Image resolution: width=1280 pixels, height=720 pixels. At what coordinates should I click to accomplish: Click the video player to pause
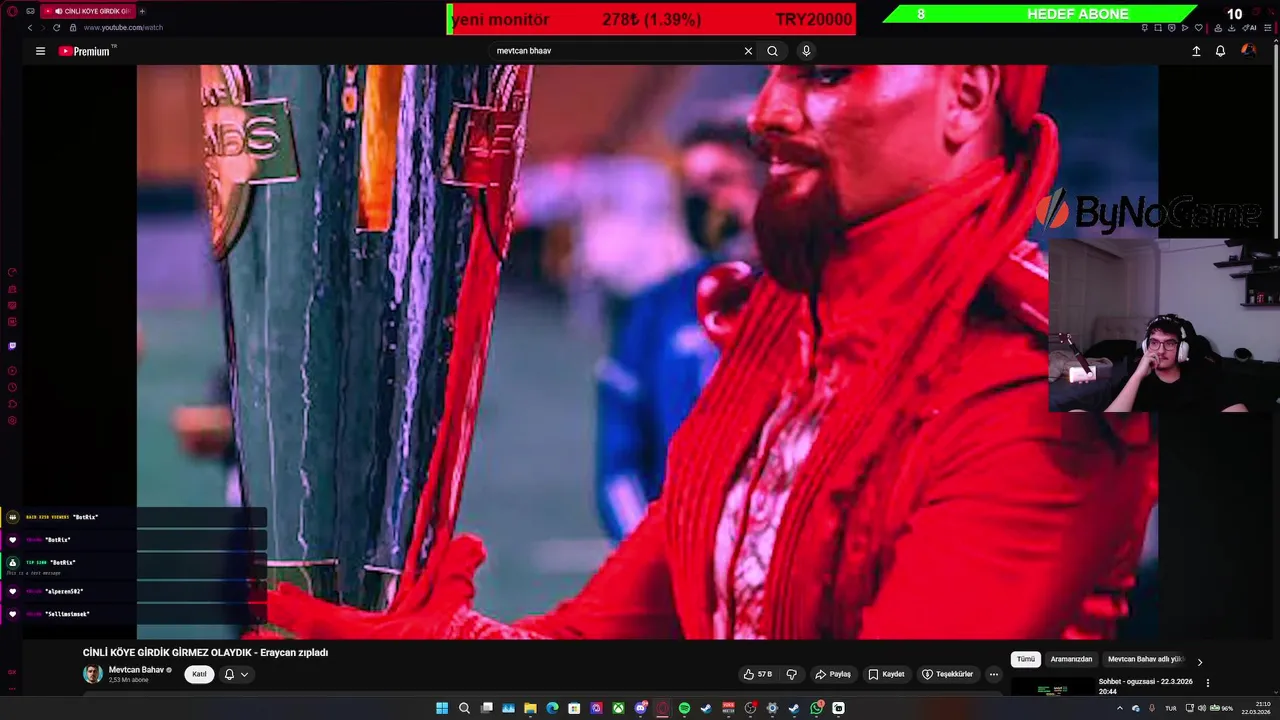coord(647,352)
